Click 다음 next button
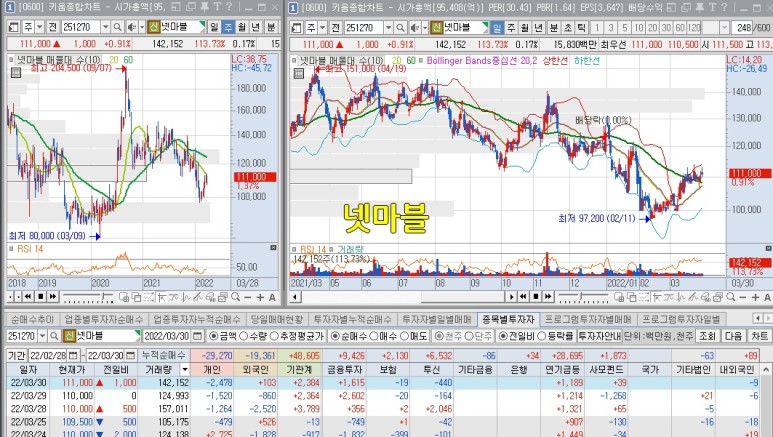This screenshot has height=437, width=773. (733, 336)
